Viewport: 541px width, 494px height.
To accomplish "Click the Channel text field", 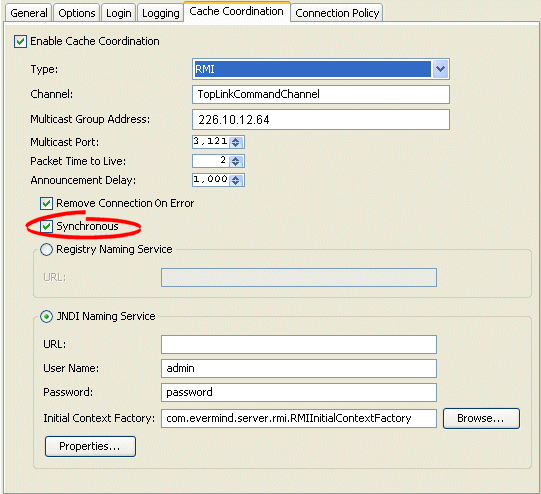I will (321, 95).
